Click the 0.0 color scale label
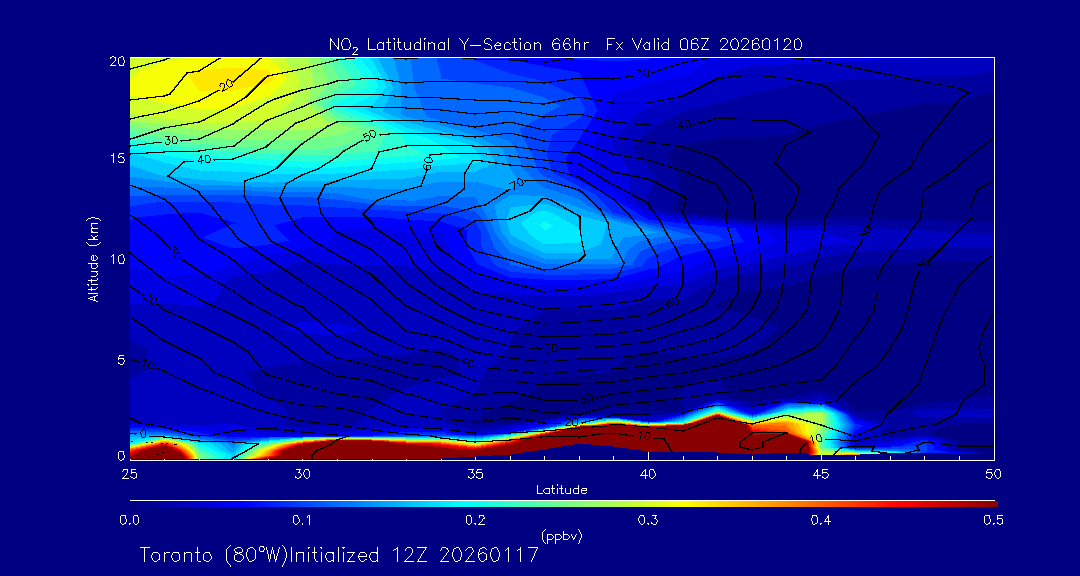 pos(129,520)
